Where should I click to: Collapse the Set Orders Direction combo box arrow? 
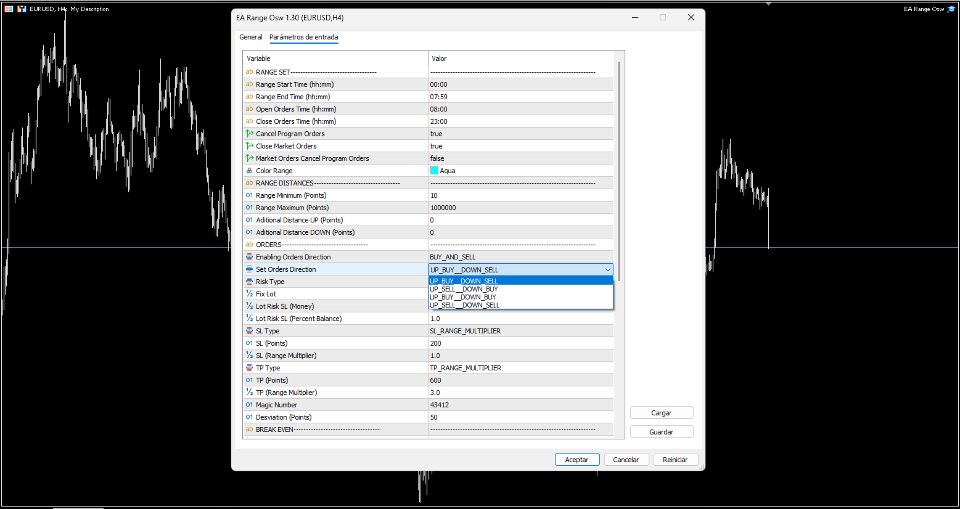[x=607, y=270]
